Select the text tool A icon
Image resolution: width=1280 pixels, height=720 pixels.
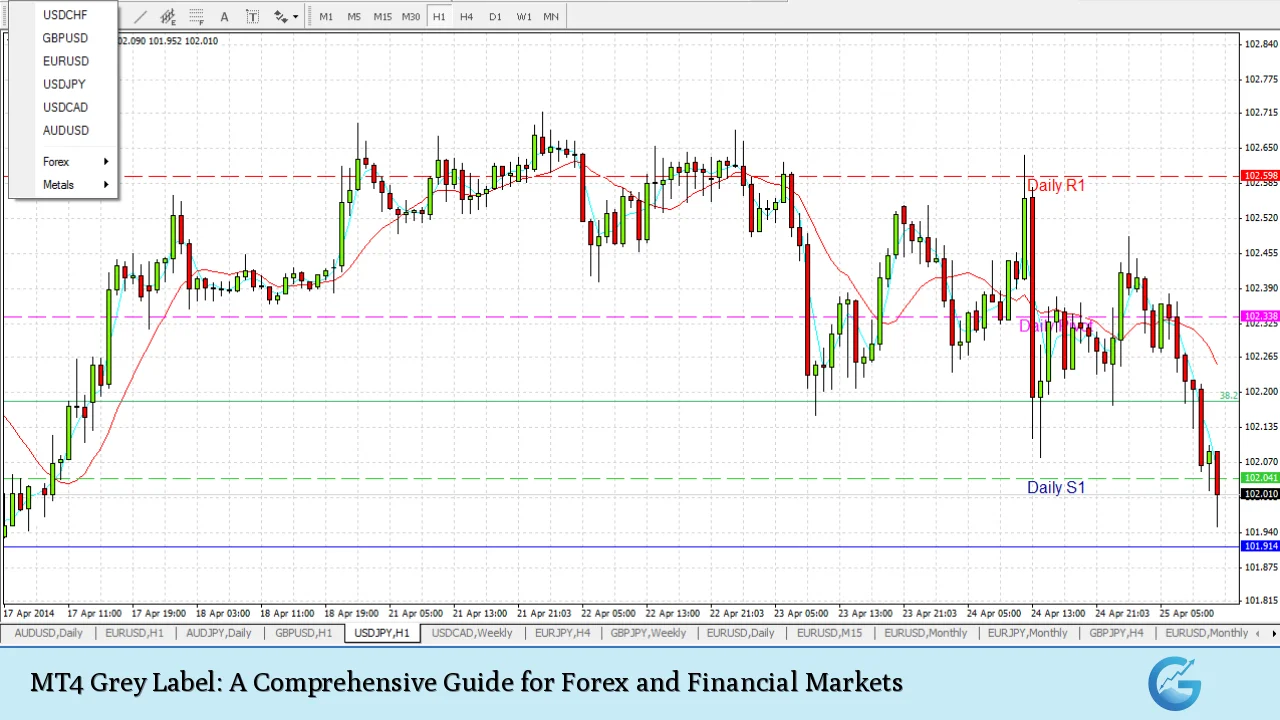224,16
